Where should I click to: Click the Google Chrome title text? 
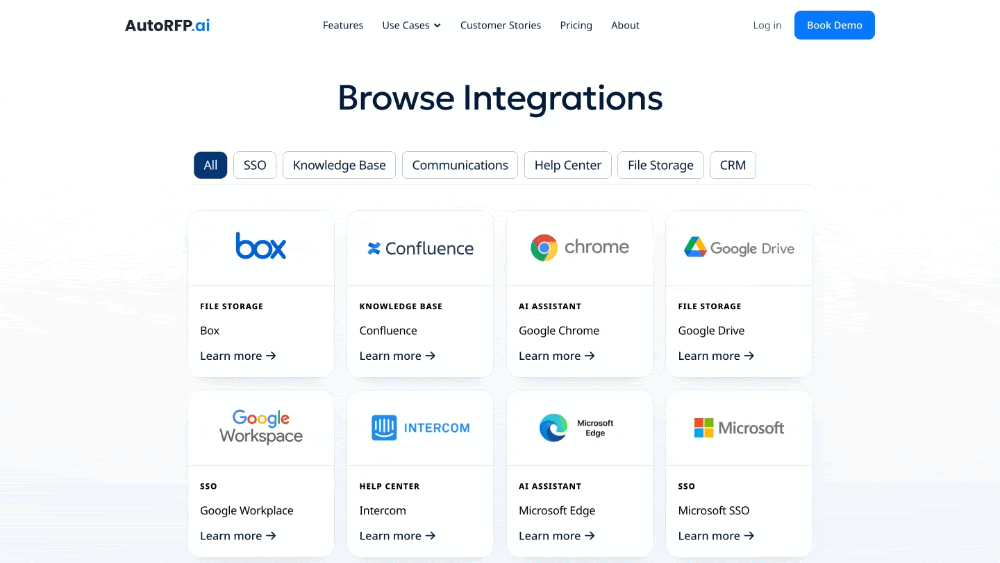point(559,330)
